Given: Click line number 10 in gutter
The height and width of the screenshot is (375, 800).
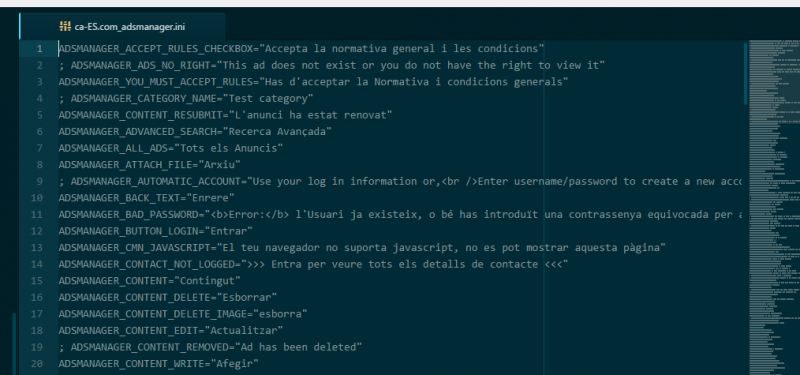Looking at the screenshot, I should (x=37, y=198).
